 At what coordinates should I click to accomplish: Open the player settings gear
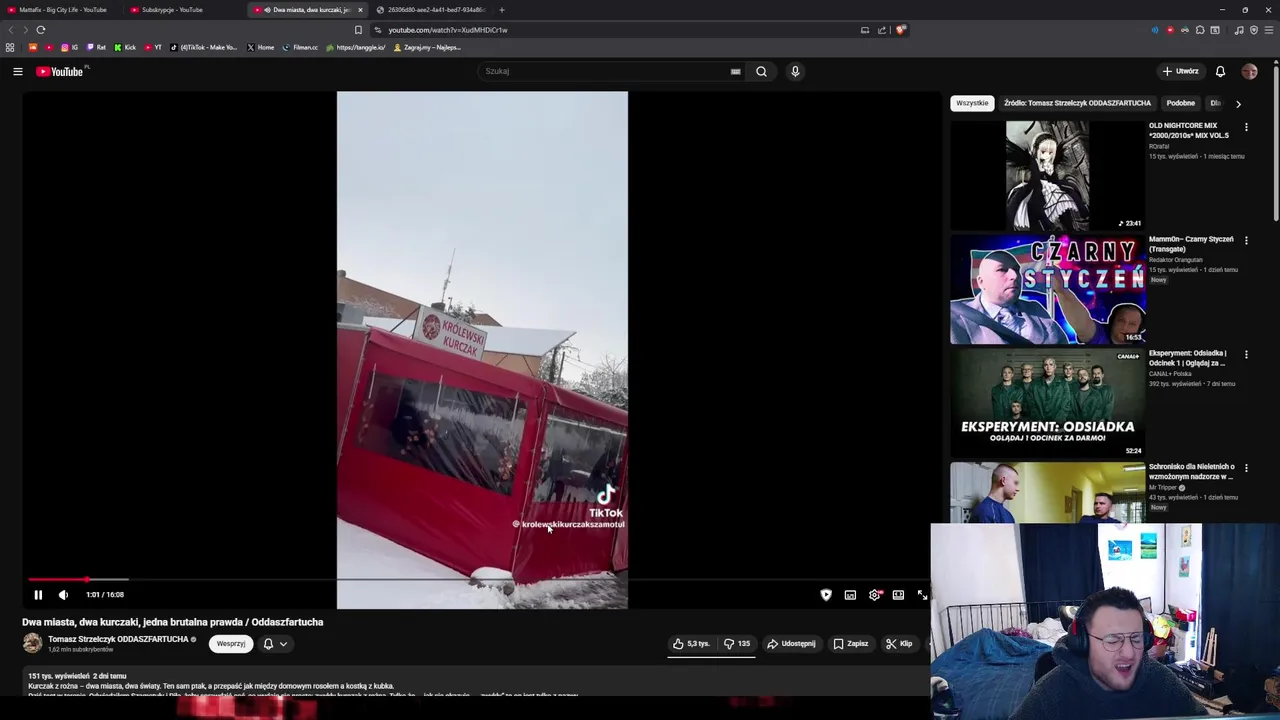coord(874,595)
